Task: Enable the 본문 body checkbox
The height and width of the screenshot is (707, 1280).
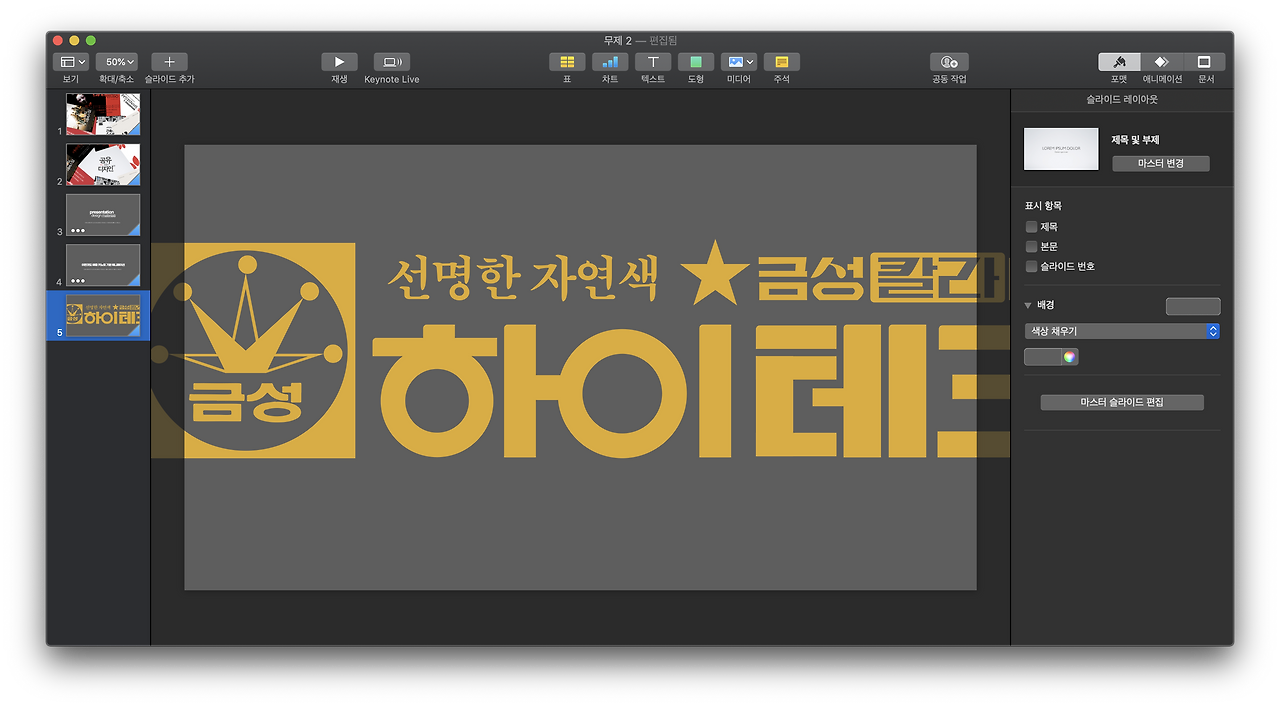Action: [x=1031, y=246]
